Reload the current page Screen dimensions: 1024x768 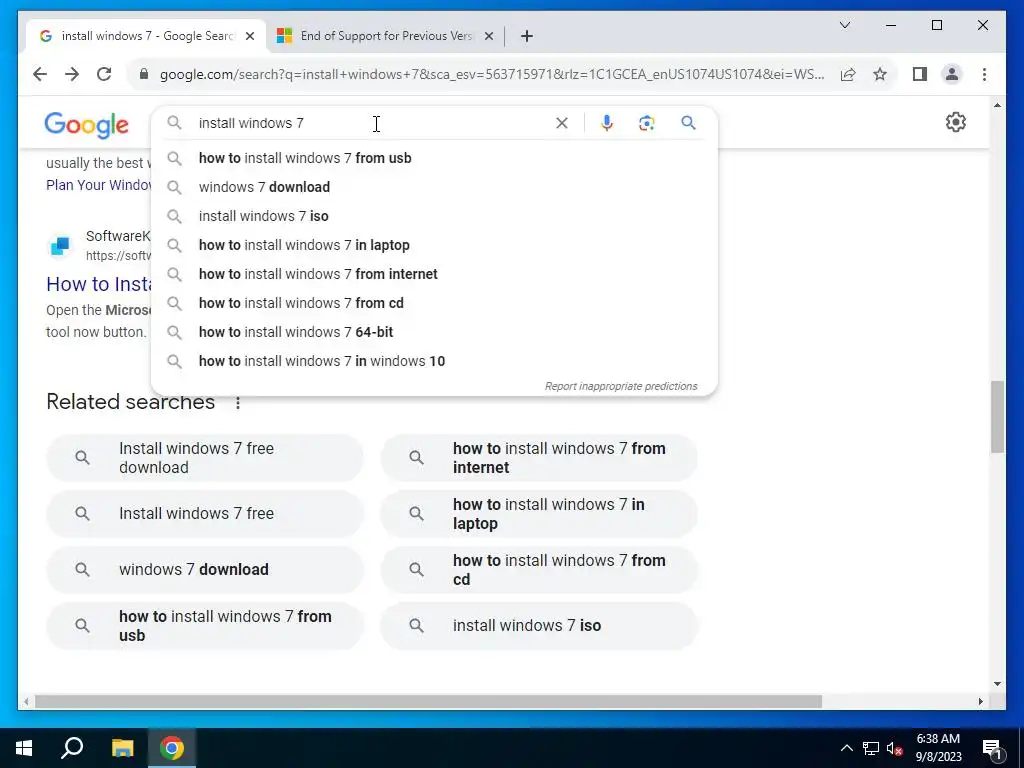(x=104, y=74)
